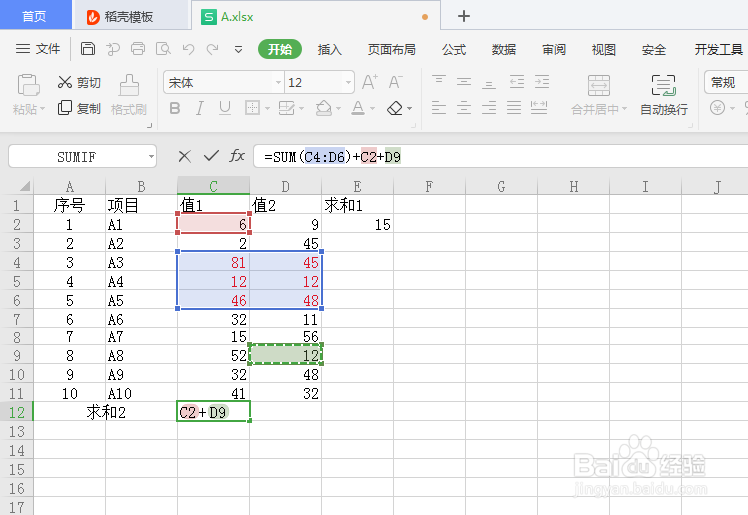Toggle Bold formatting
This screenshot has height=515, width=748.
(175, 109)
